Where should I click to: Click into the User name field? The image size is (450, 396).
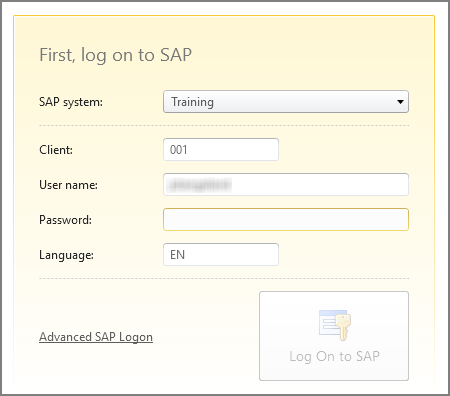point(286,184)
